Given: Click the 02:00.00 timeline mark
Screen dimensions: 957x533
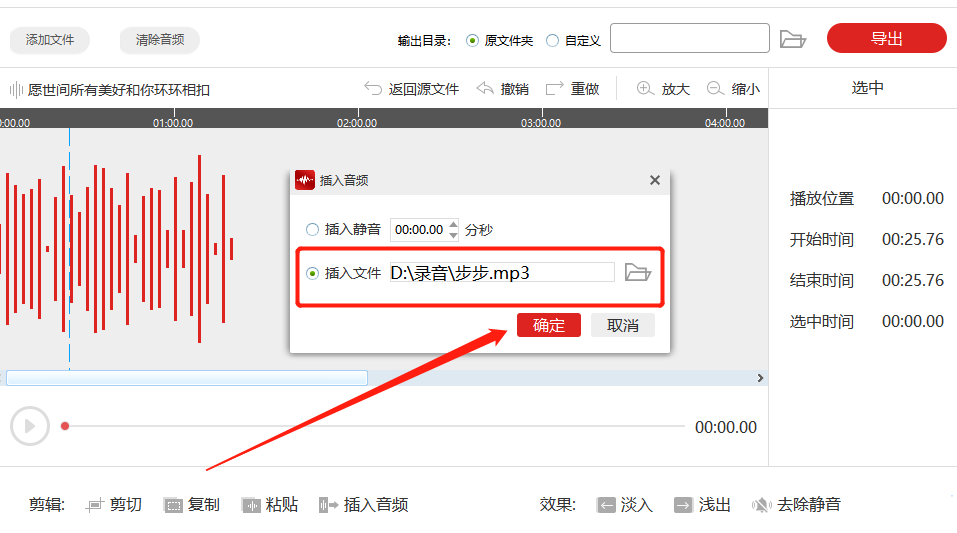Looking at the screenshot, I should tap(357, 123).
